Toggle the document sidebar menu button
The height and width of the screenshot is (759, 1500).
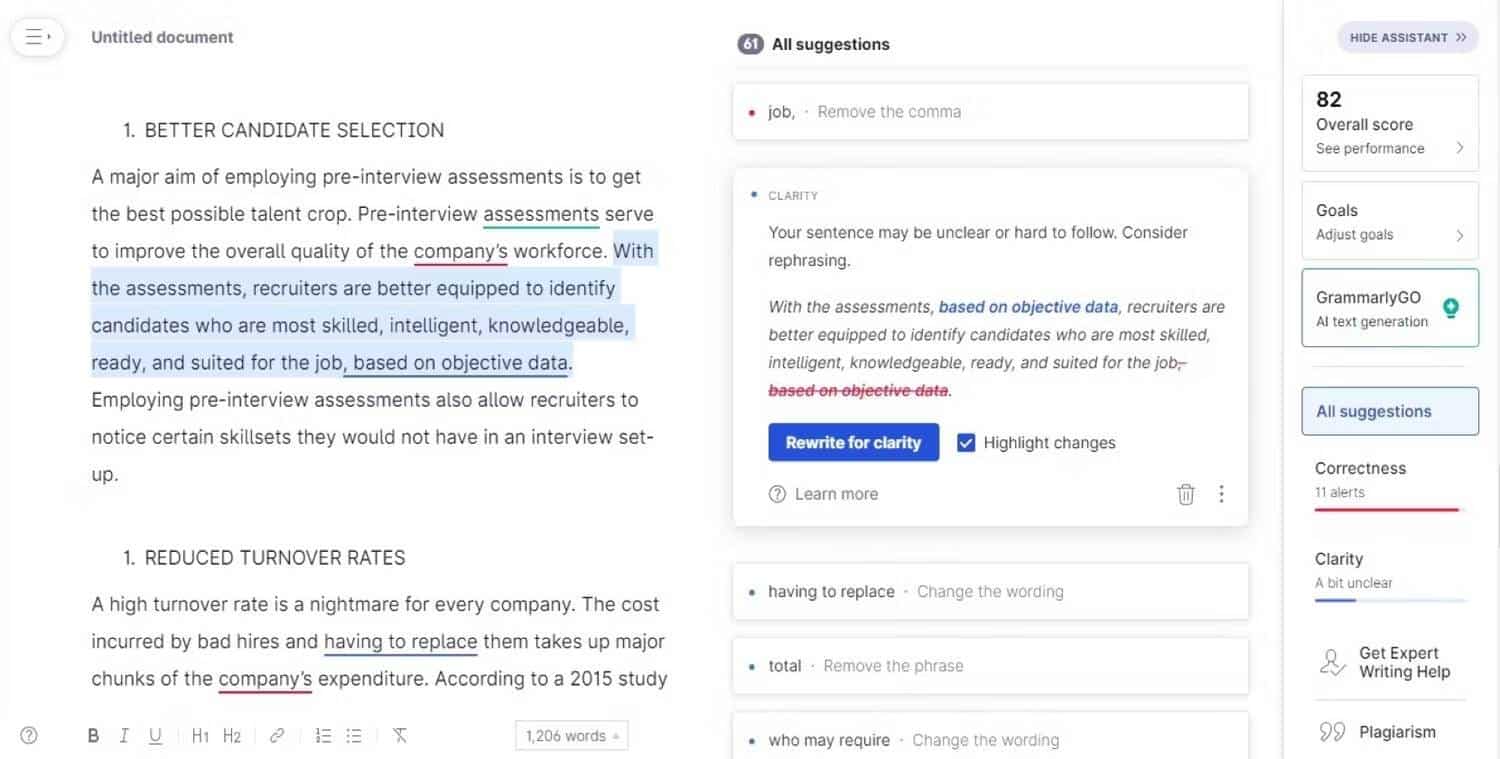[x=37, y=37]
